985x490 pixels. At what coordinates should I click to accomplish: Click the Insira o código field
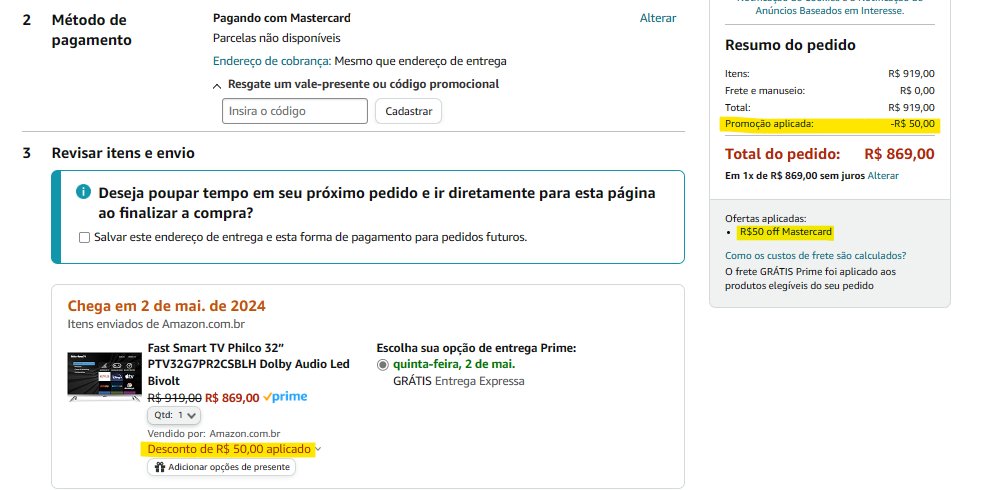295,111
